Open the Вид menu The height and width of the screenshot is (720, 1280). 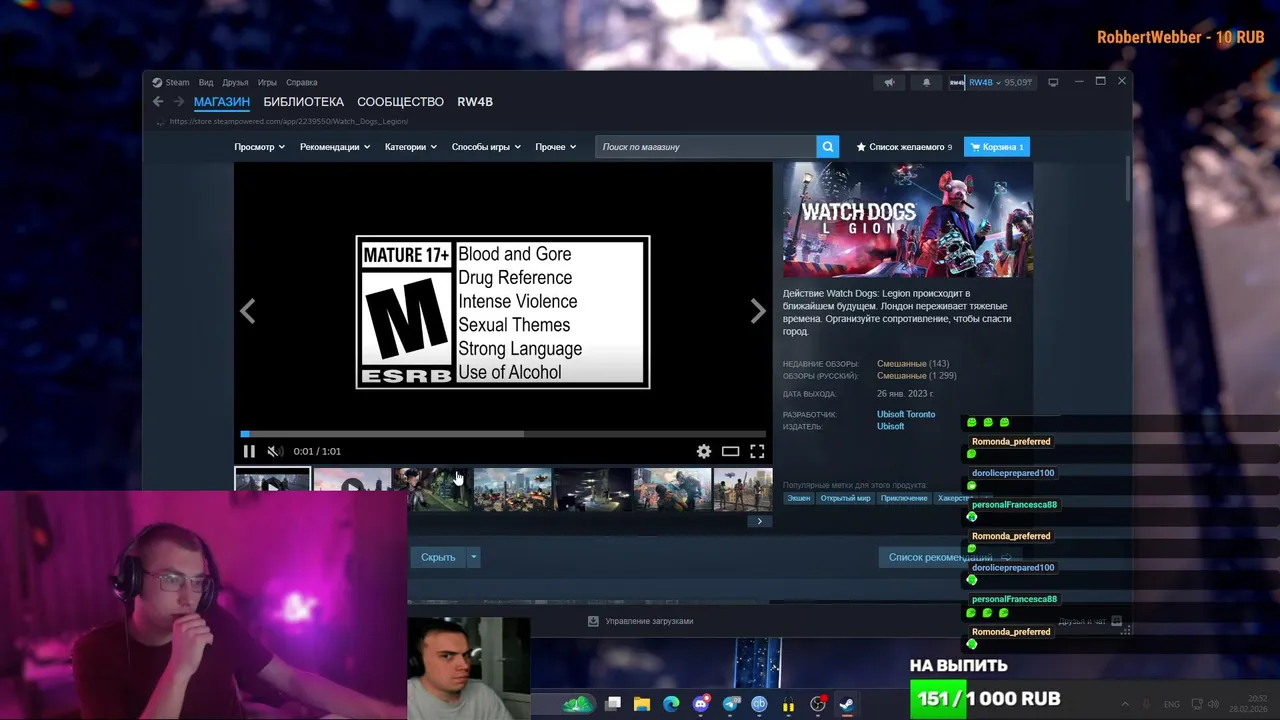pyautogui.click(x=206, y=82)
